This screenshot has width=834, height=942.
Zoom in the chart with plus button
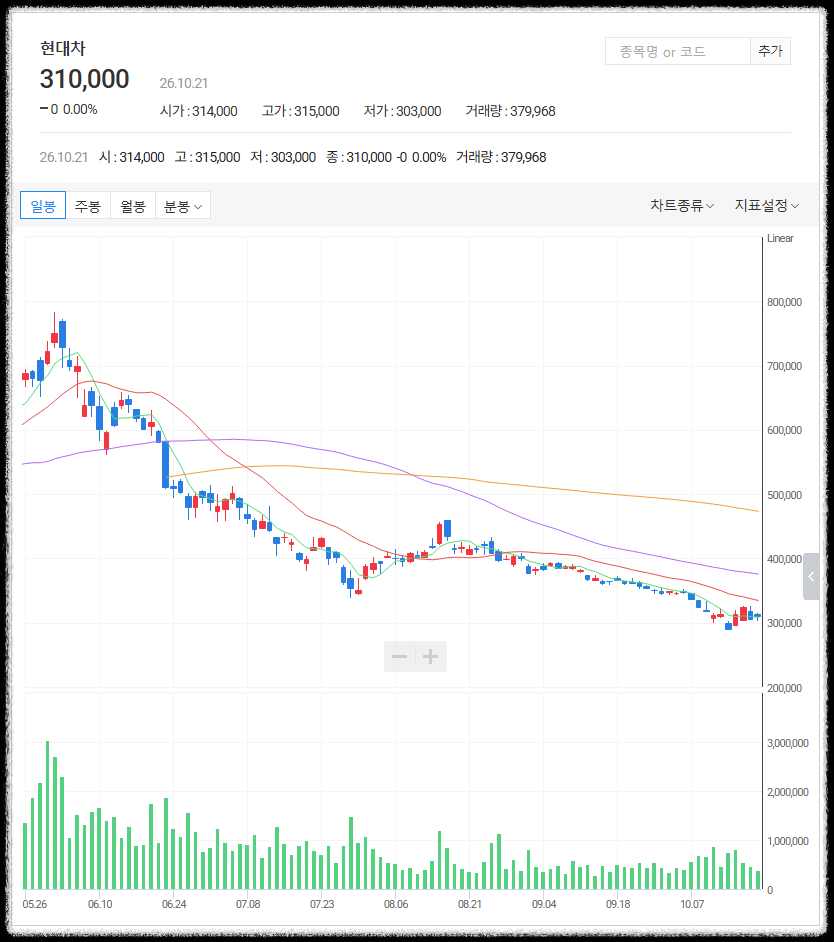pyautogui.click(x=431, y=656)
